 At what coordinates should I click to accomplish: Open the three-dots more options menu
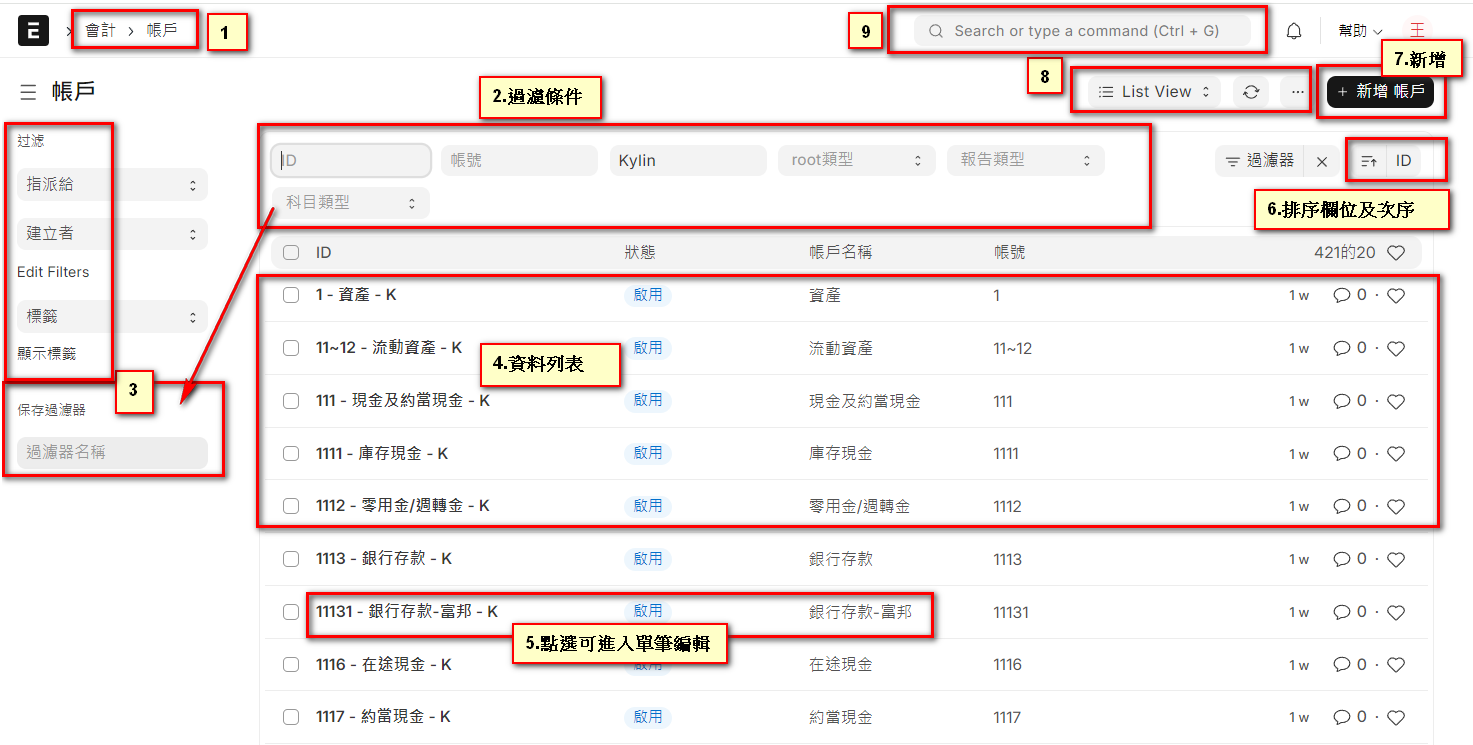(1297, 92)
